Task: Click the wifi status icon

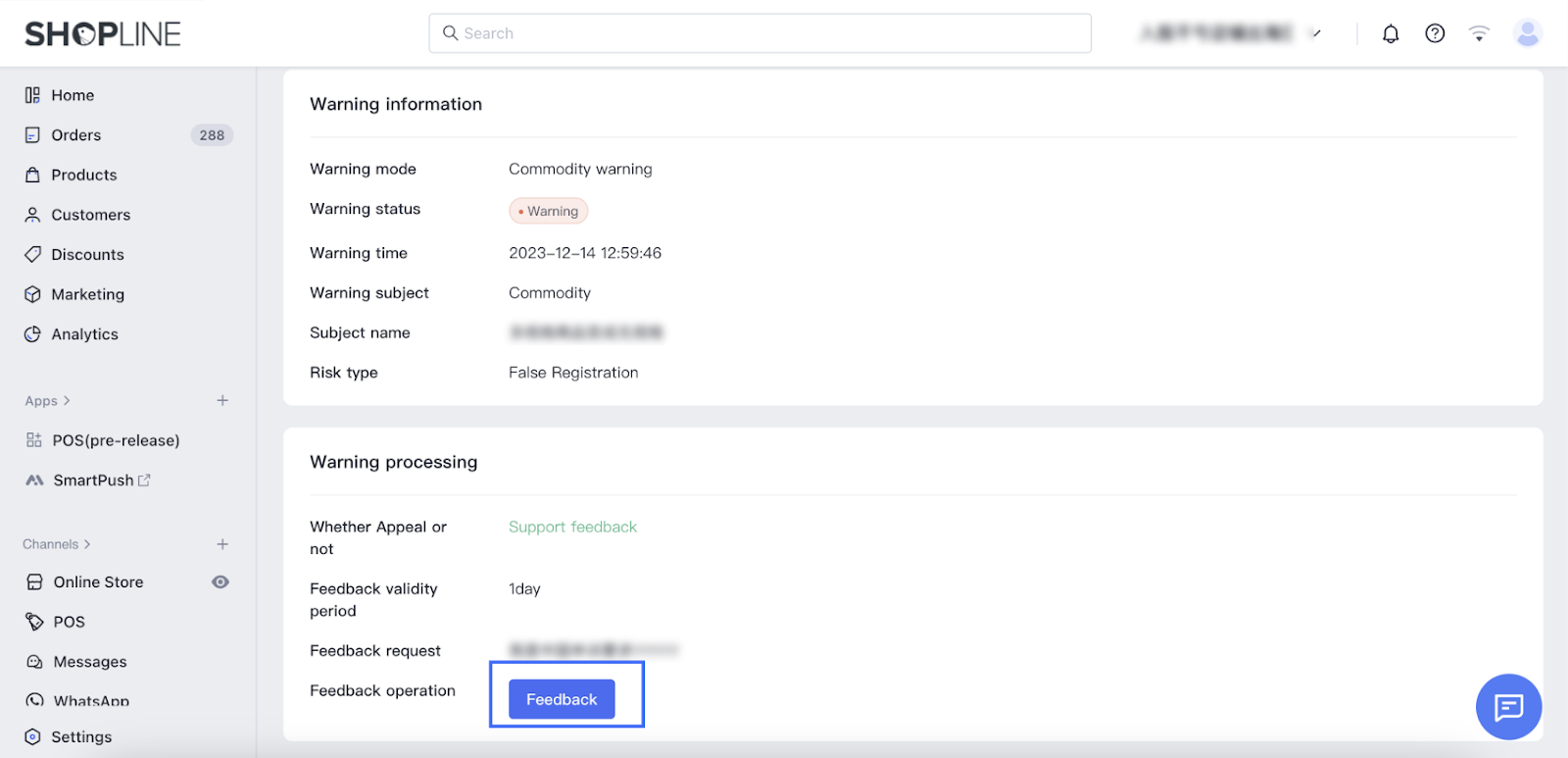Action: [x=1479, y=34]
